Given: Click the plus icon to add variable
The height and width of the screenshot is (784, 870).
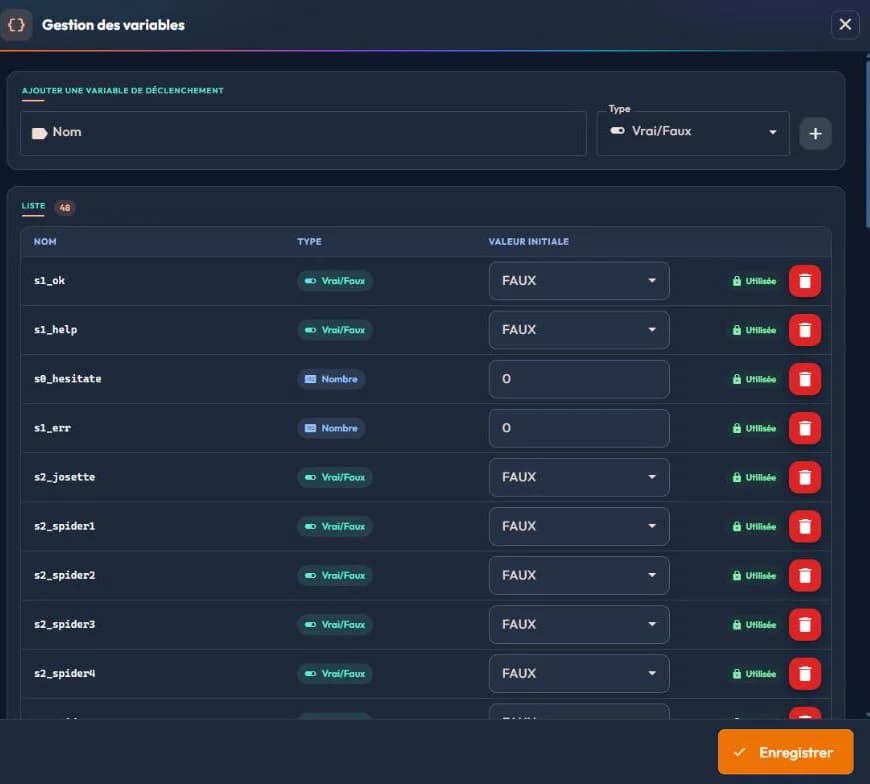Looking at the screenshot, I should [815, 133].
